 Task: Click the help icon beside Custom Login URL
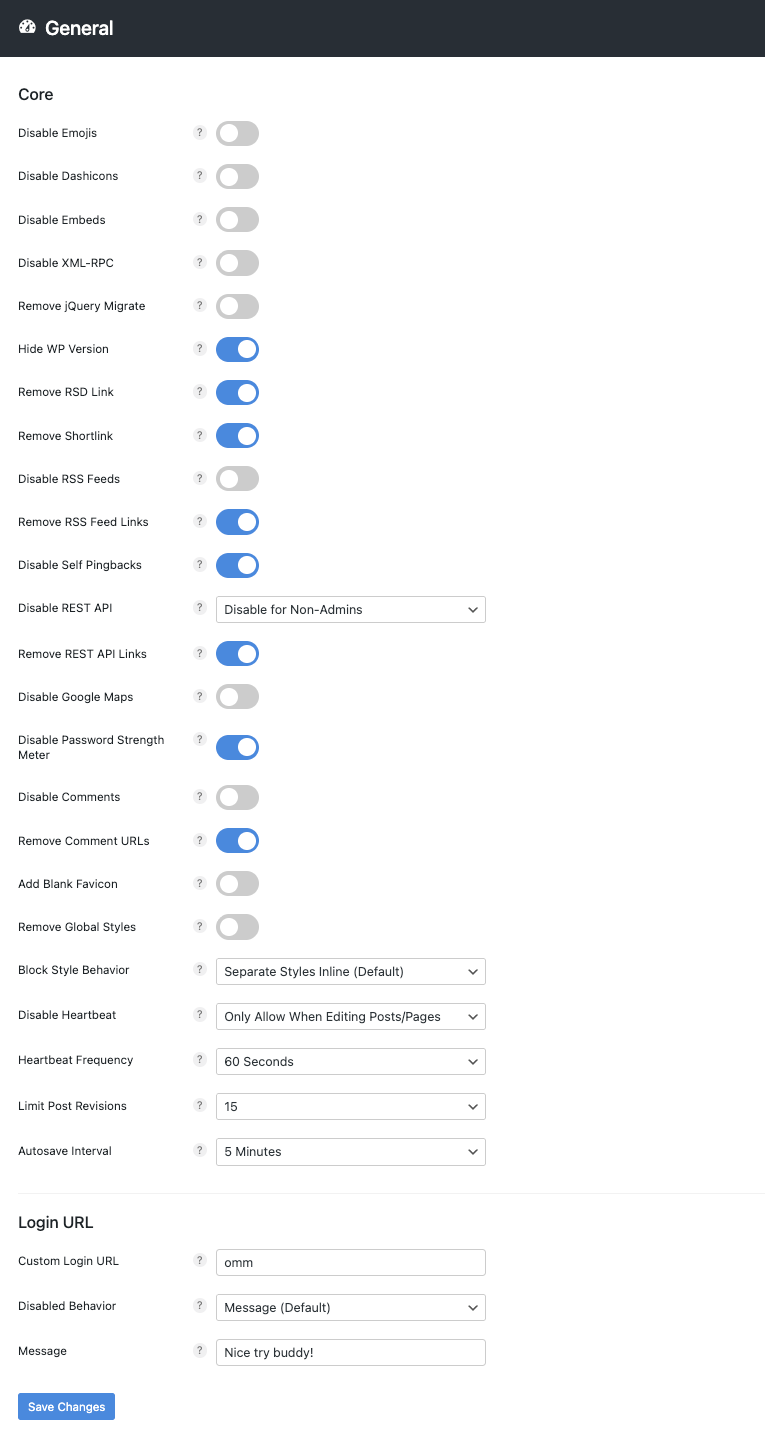[x=199, y=1261]
